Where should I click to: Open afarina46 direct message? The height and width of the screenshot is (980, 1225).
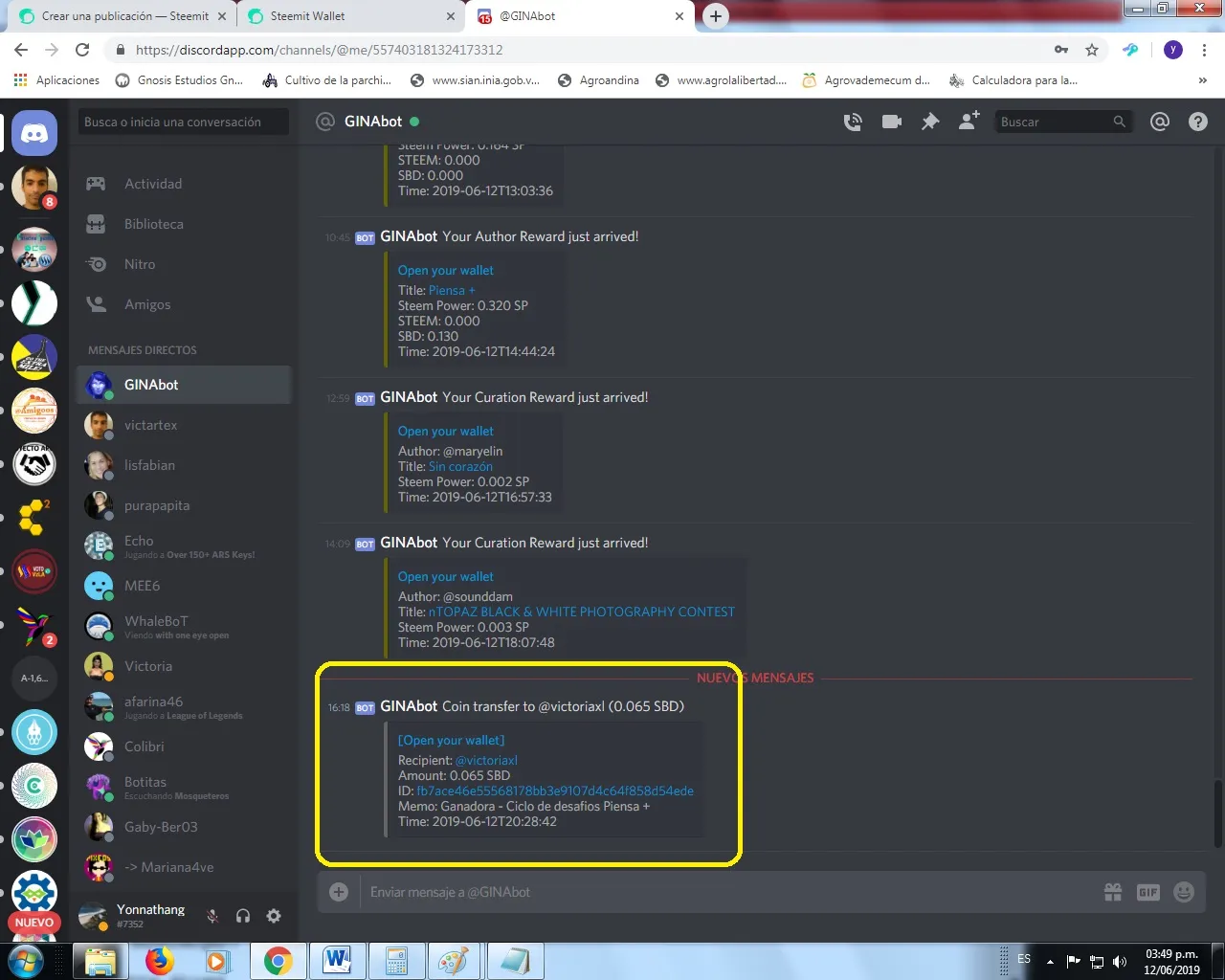click(183, 706)
